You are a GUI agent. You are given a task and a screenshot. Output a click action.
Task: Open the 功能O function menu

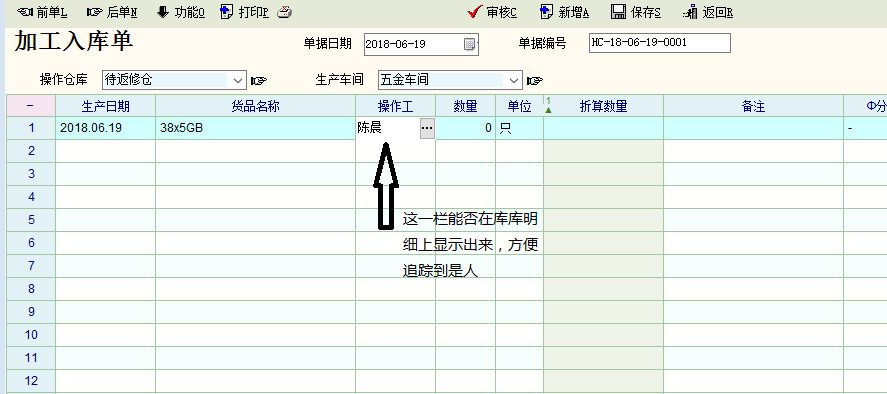click(180, 12)
